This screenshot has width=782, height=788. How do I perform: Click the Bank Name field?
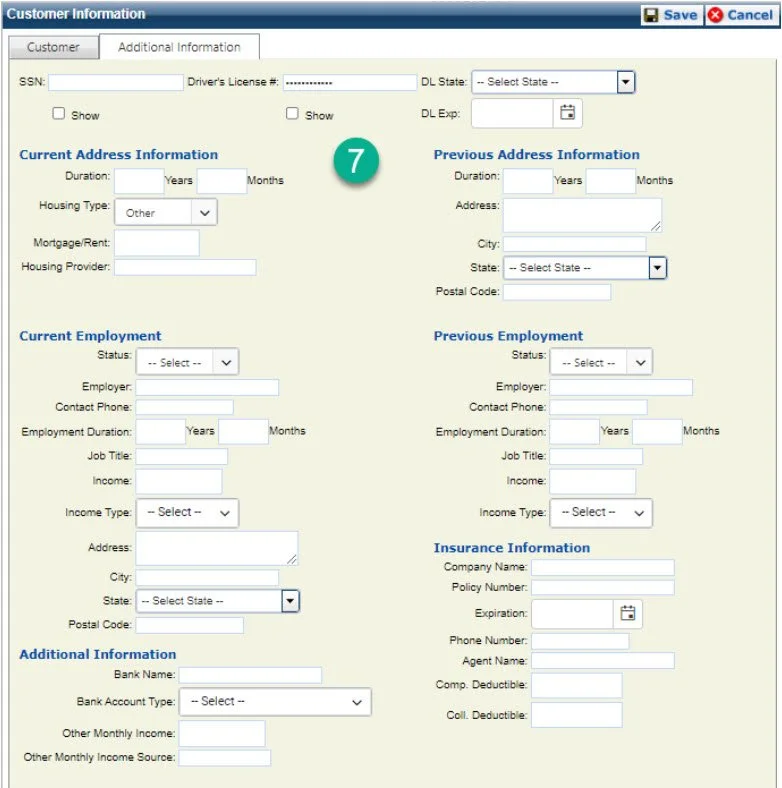click(x=250, y=675)
